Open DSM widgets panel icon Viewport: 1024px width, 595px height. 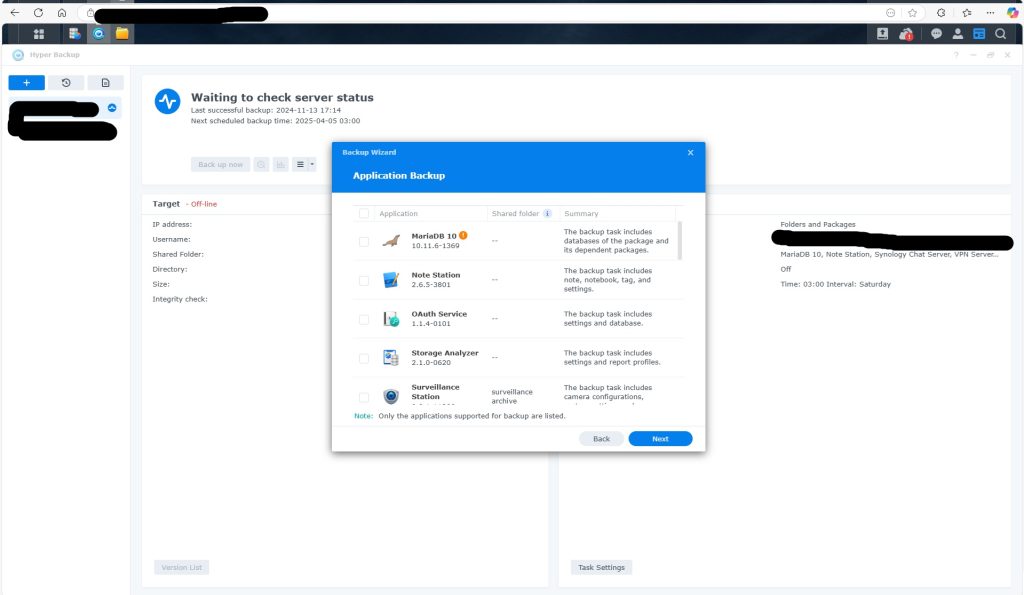979,34
